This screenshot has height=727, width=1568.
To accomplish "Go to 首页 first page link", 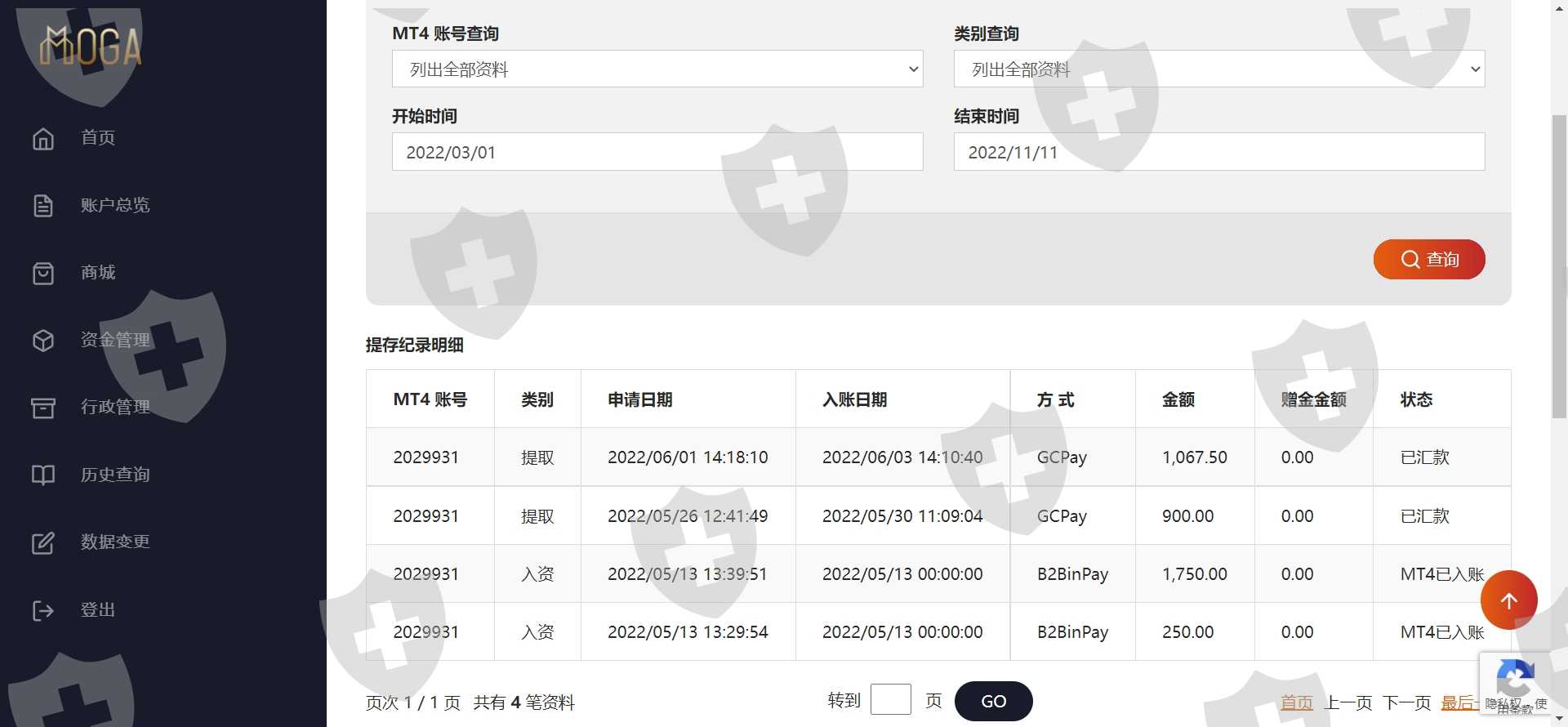I will click(x=1296, y=702).
